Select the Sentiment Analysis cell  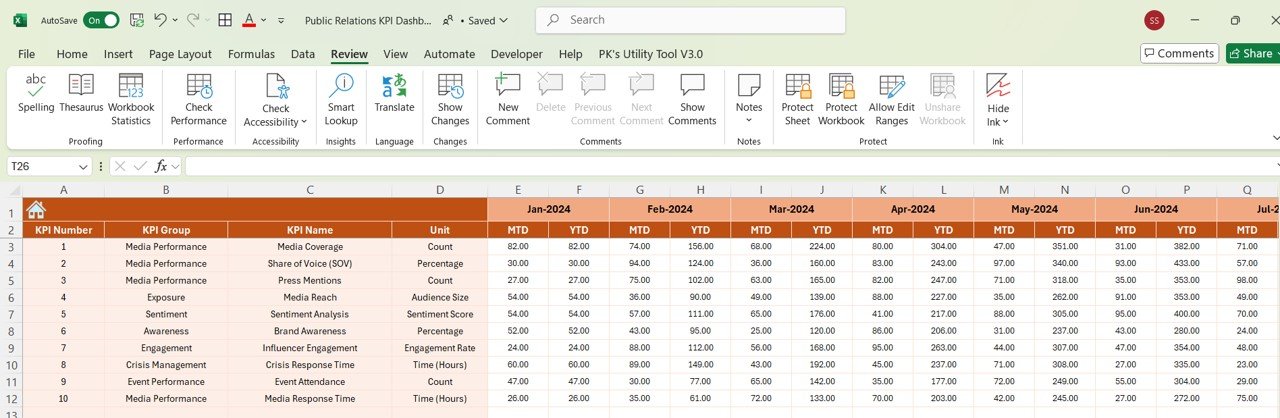click(x=310, y=314)
